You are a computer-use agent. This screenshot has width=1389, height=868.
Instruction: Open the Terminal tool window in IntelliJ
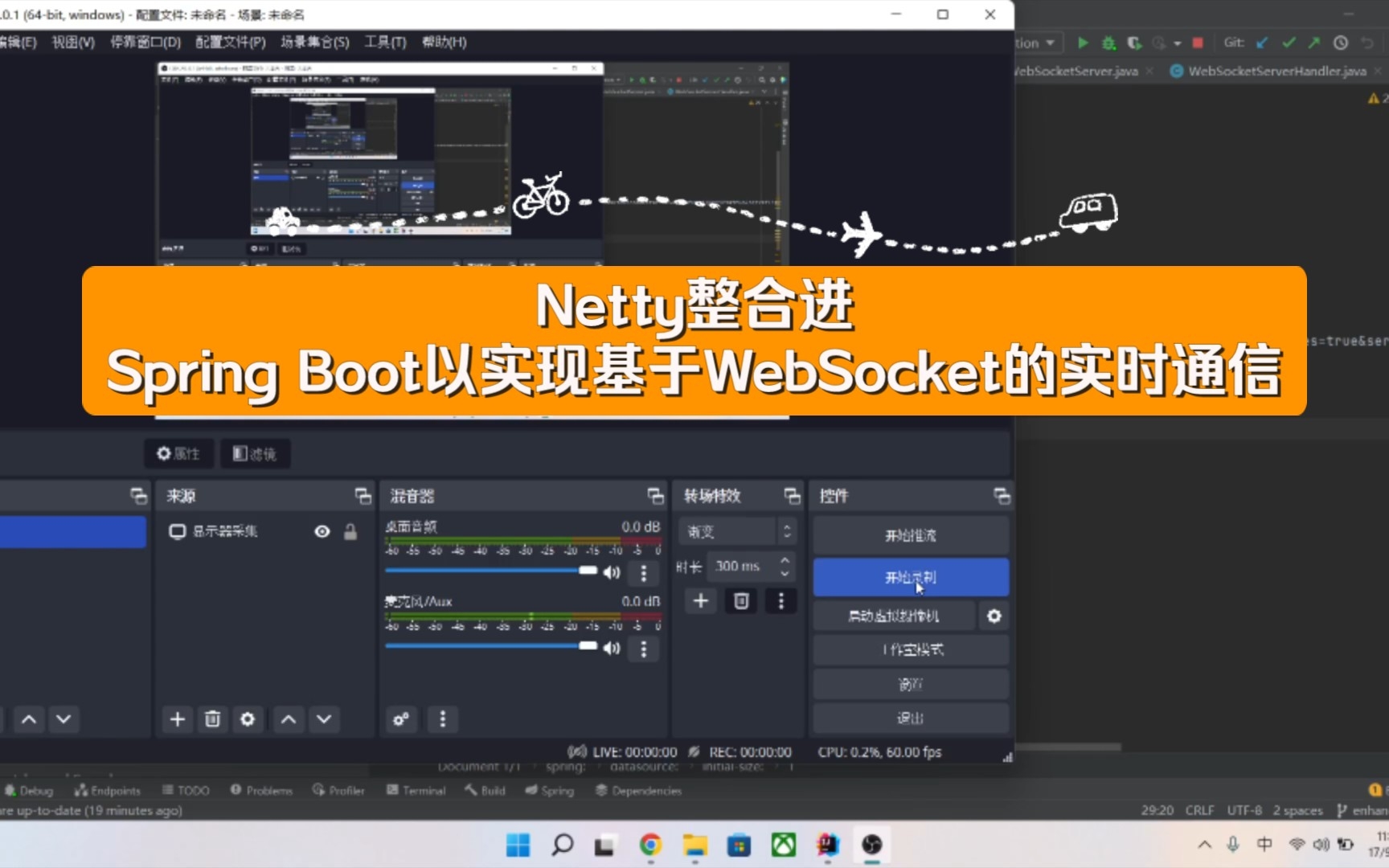416,791
